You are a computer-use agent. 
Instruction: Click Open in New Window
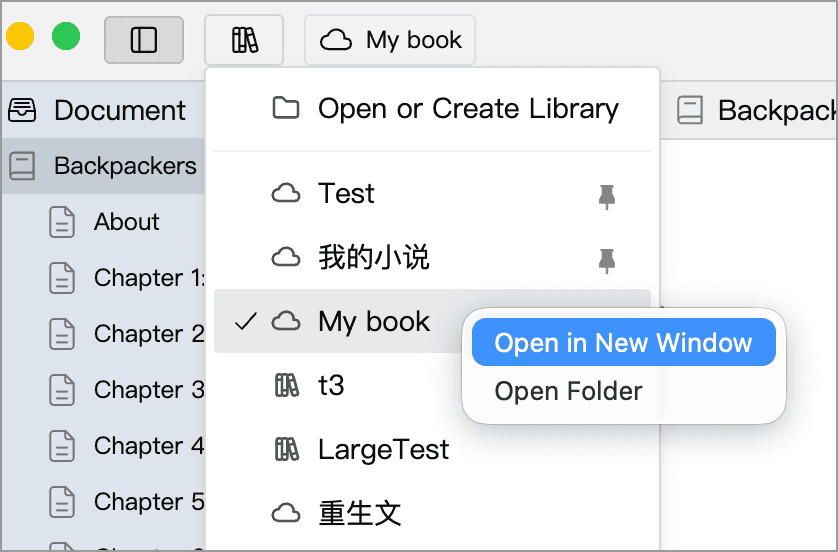click(x=624, y=343)
